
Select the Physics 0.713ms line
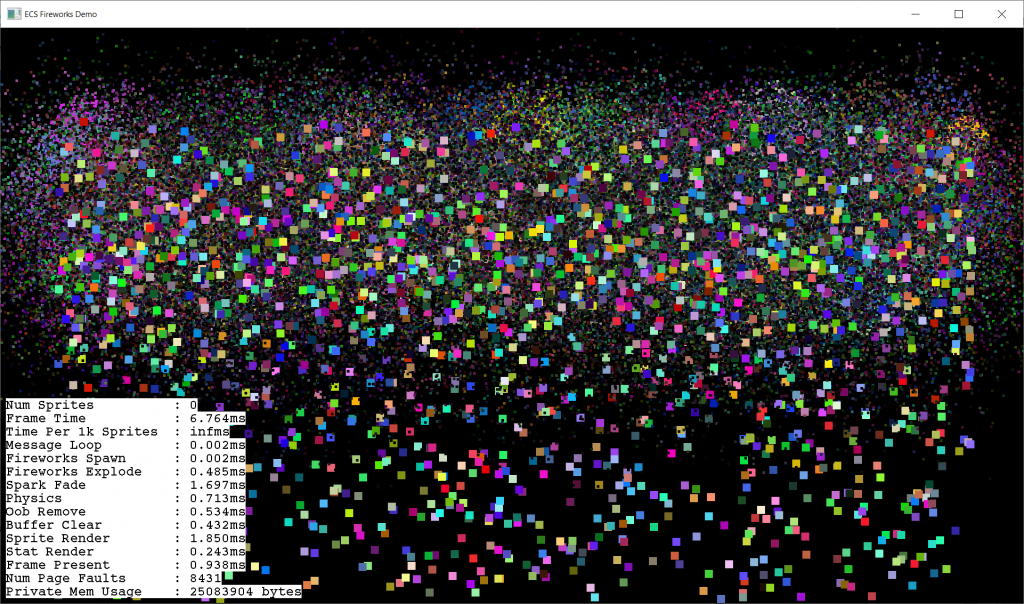click(x=125, y=498)
